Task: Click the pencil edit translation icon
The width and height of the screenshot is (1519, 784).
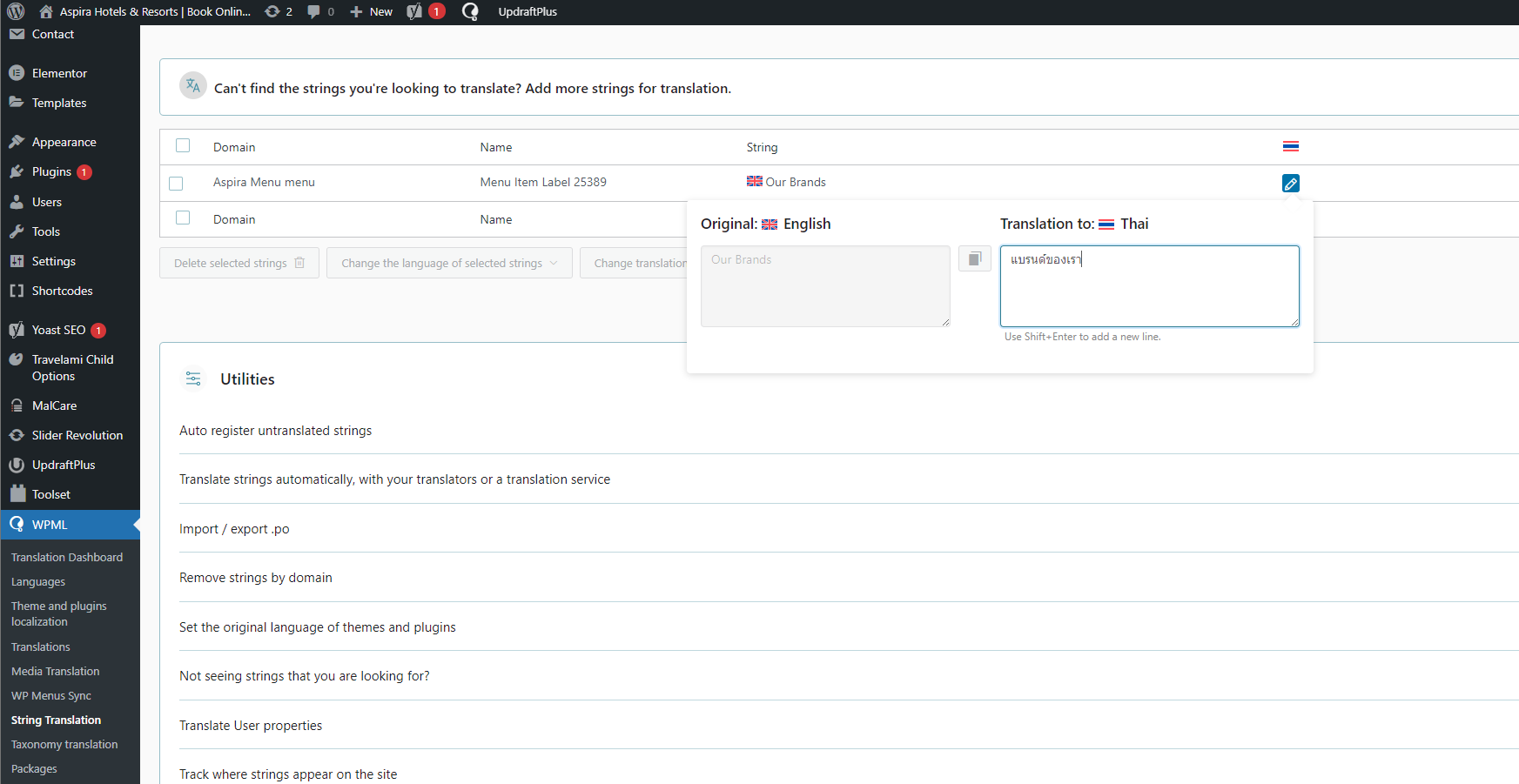Action: [1290, 184]
